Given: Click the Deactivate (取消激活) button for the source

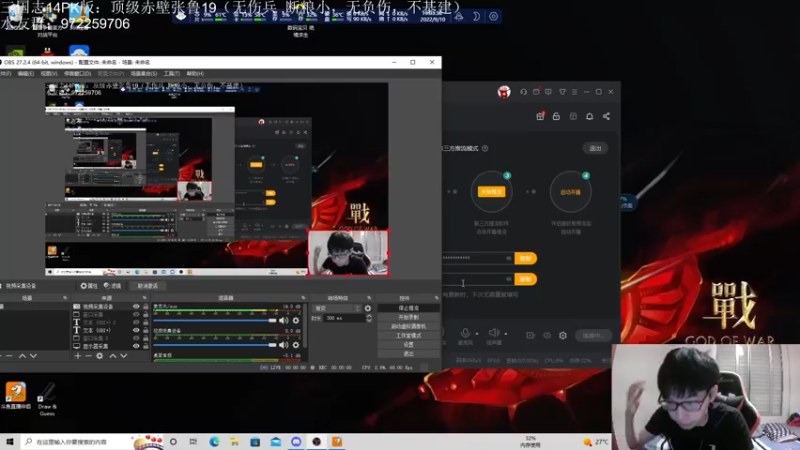Looking at the screenshot, I should pos(147,286).
